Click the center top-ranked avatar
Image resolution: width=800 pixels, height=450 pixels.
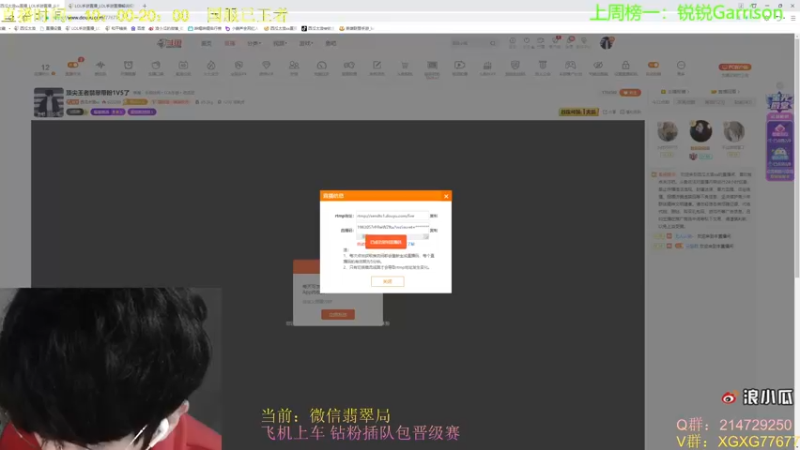click(x=701, y=131)
